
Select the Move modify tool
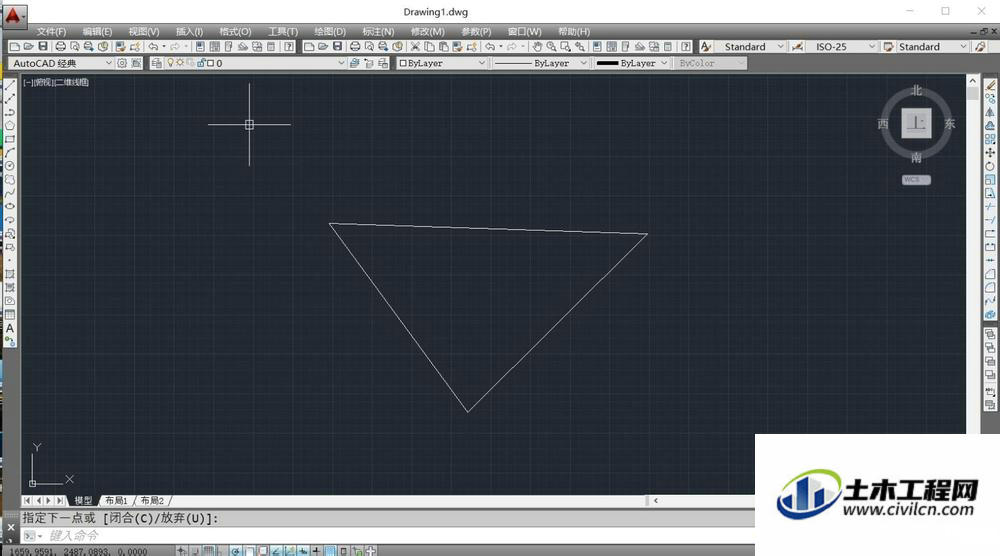coord(990,152)
